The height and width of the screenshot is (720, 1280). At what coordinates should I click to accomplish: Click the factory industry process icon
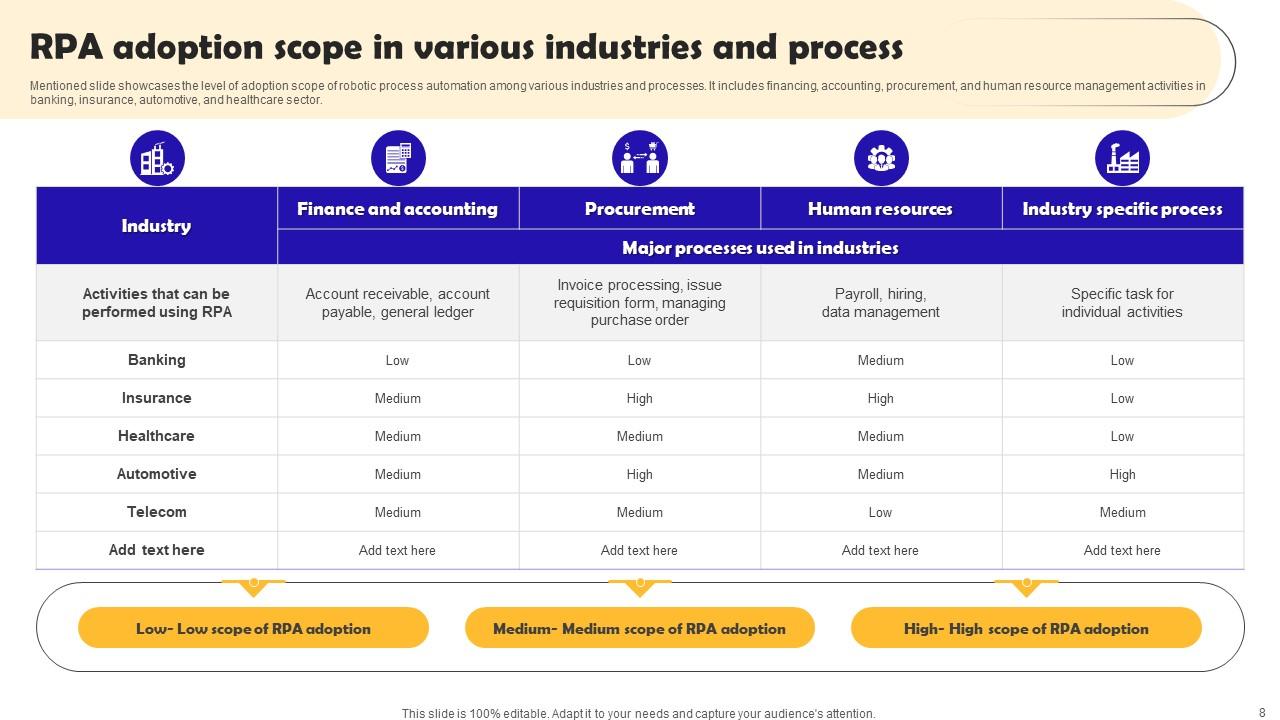pyautogui.click(x=1122, y=158)
